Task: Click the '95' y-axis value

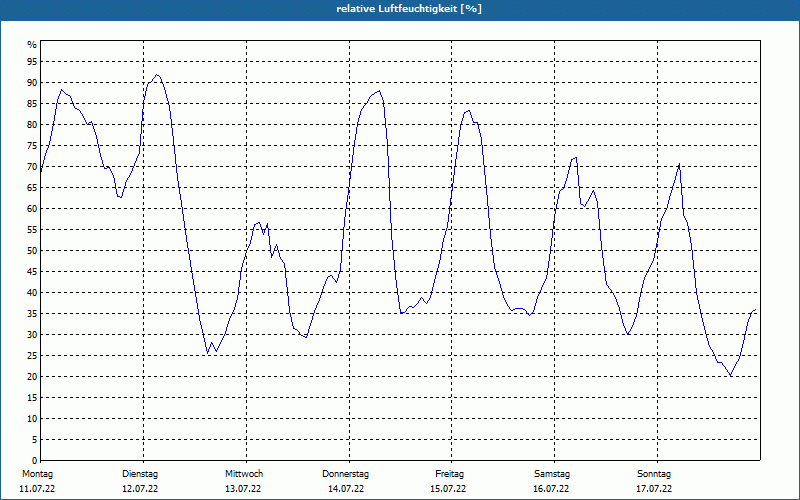Action: (x=32, y=62)
